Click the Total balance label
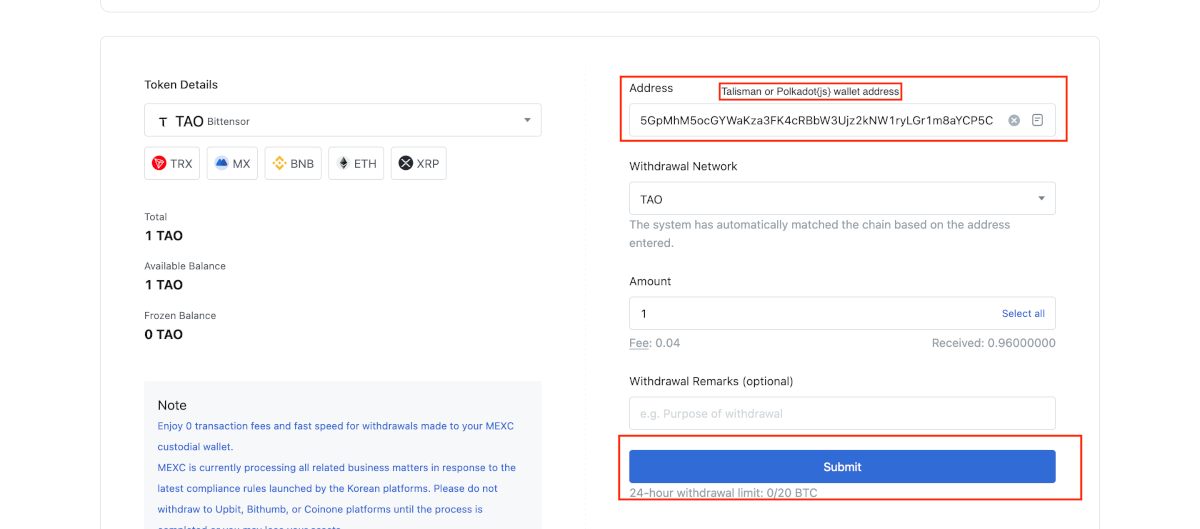Image resolution: width=1200 pixels, height=529 pixels. (156, 217)
